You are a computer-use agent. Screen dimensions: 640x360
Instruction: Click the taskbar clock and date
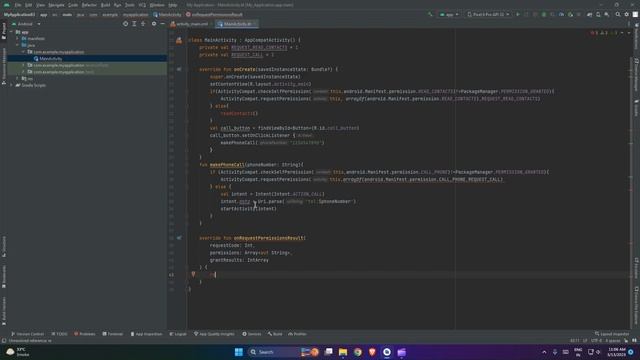click(616, 352)
